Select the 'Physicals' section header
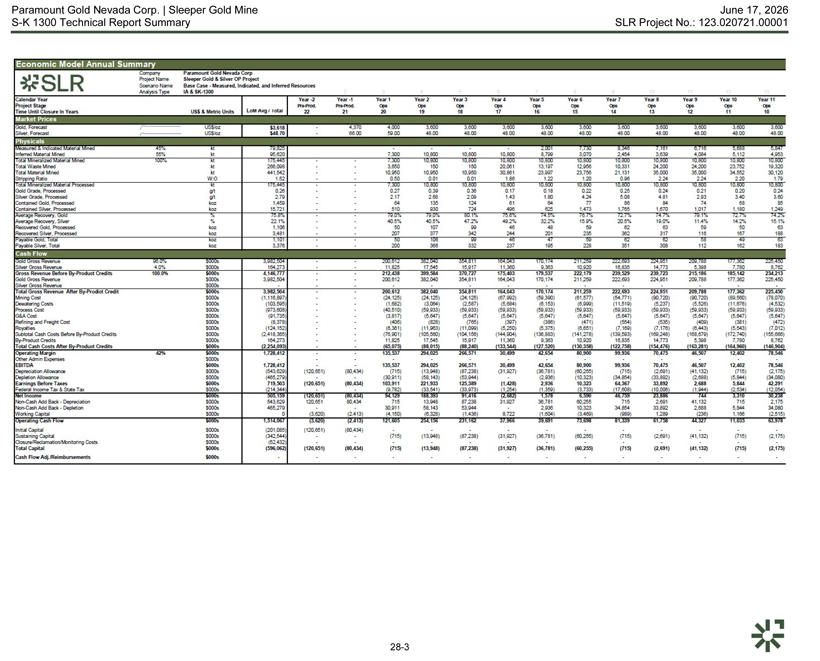 click(400, 141)
